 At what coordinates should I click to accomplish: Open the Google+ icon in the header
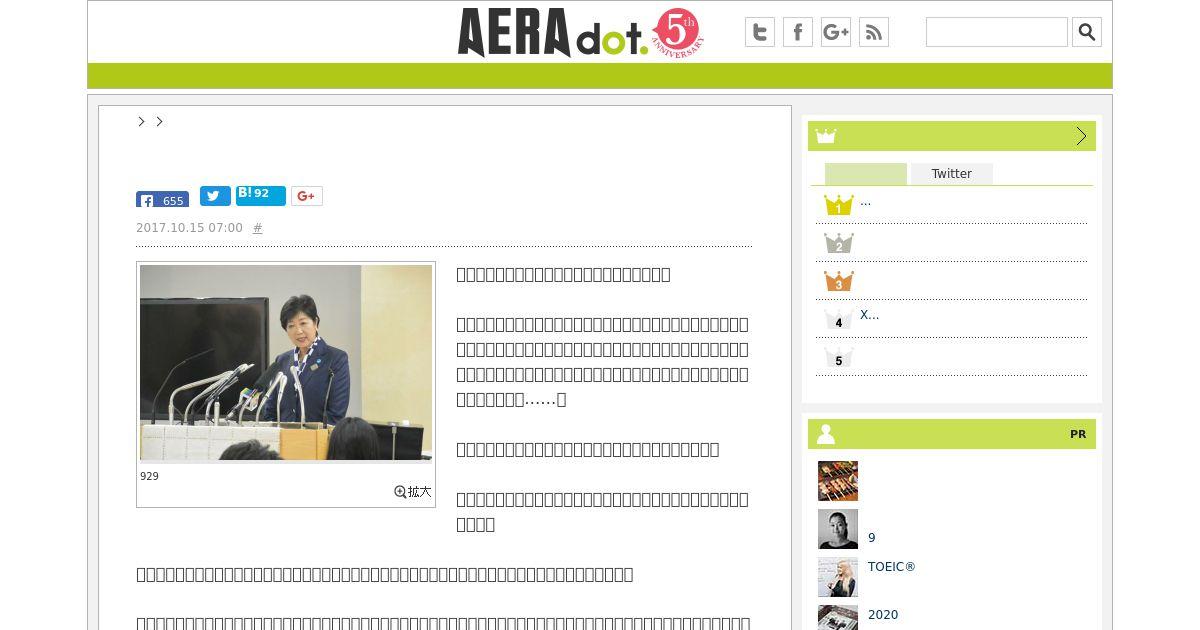836,32
